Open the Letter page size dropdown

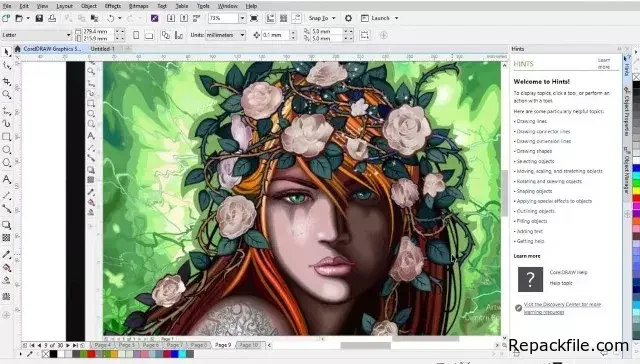[68, 35]
